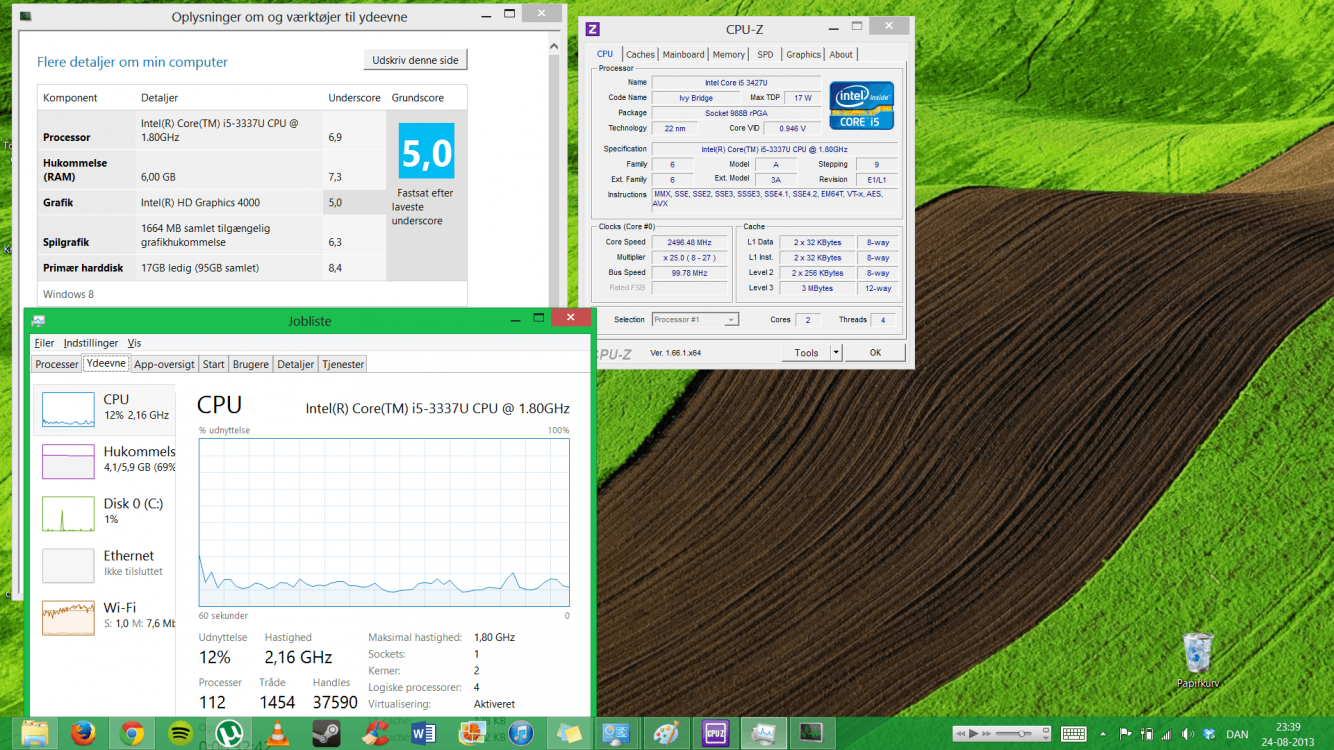Select Ethernet in the performance sidebar
1334x750 pixels.
click(x=105, y=565)
